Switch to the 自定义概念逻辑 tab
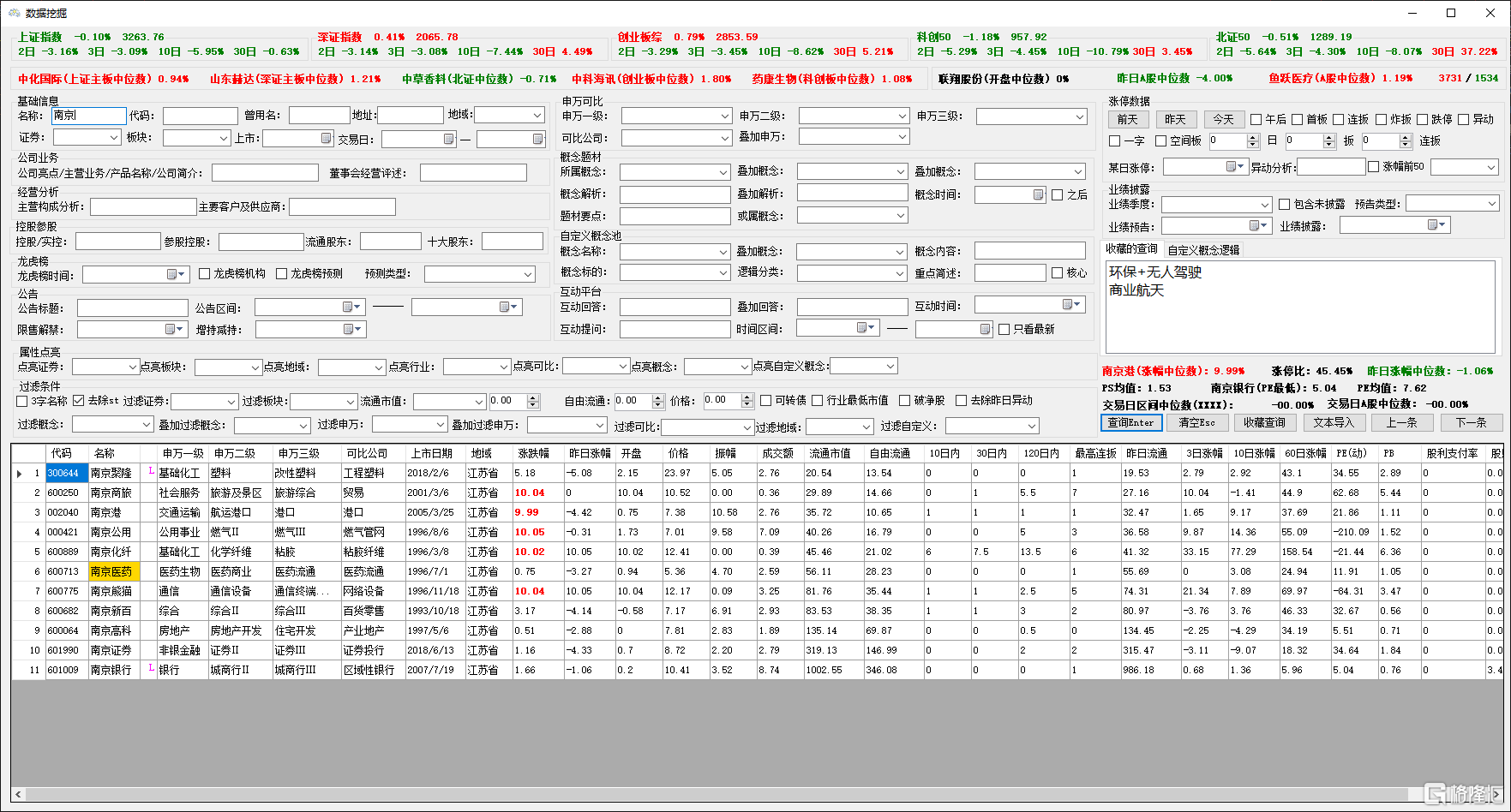 [x=1203, y=250]
